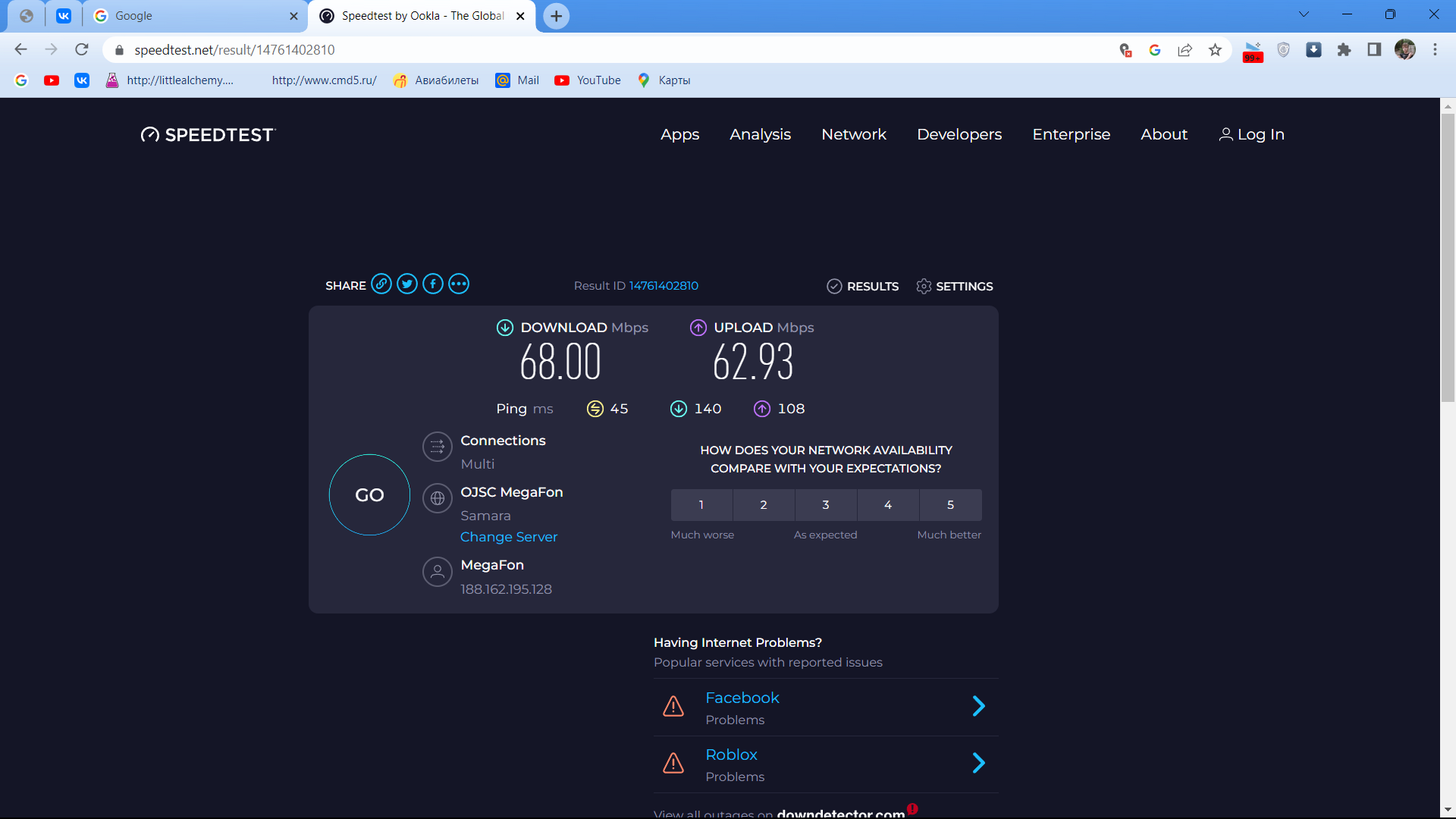Screen dimensions: 1456x819
Task: Open the Авиабилеты bookmark
Action: [436, 80]
